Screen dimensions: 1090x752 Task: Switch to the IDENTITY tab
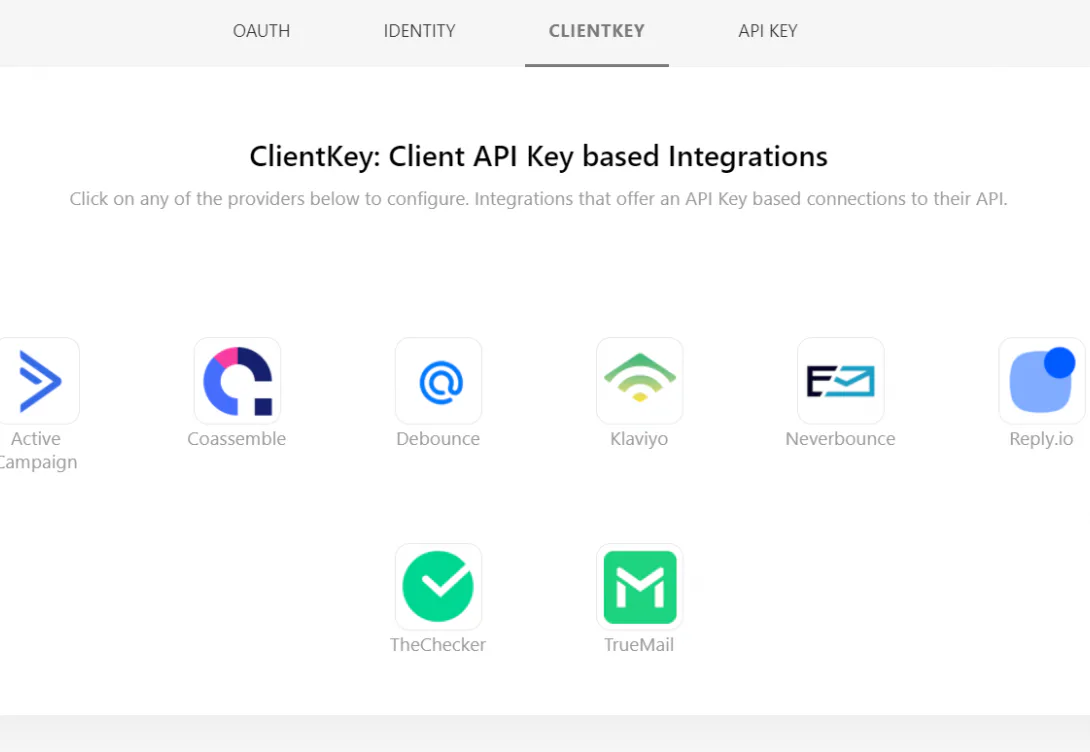(419, 31)
